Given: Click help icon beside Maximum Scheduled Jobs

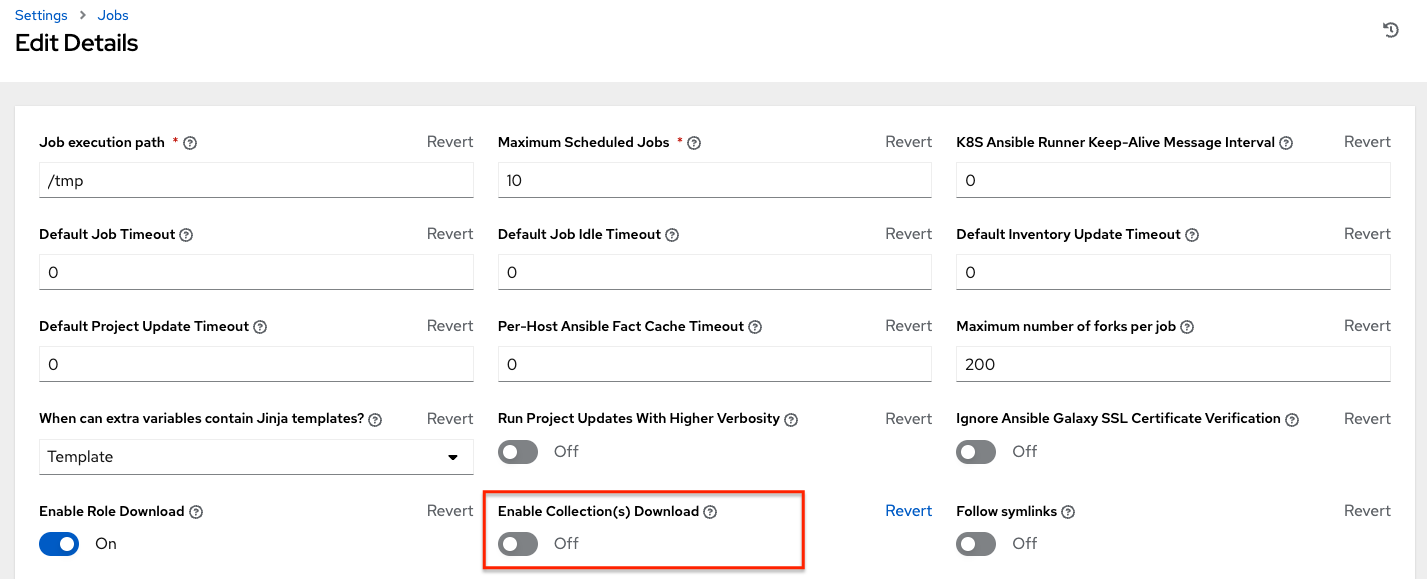Looking at the screenshot, I should click(x=695, y=142).
